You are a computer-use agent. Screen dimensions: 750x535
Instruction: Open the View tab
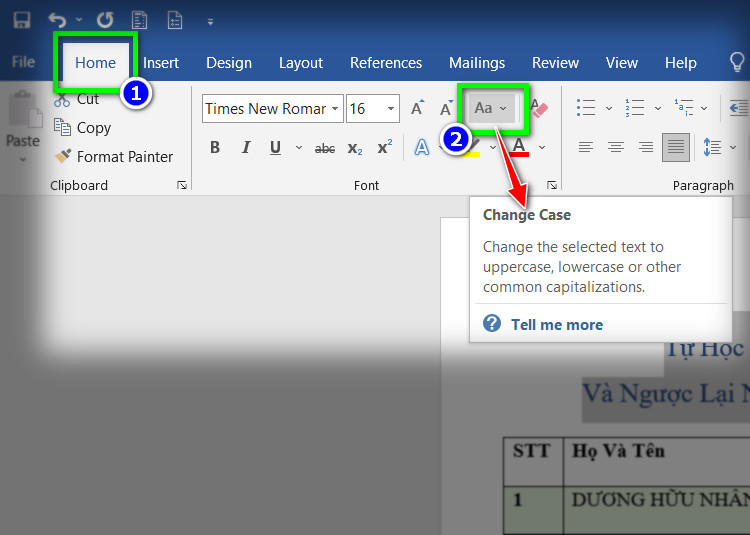621,63
